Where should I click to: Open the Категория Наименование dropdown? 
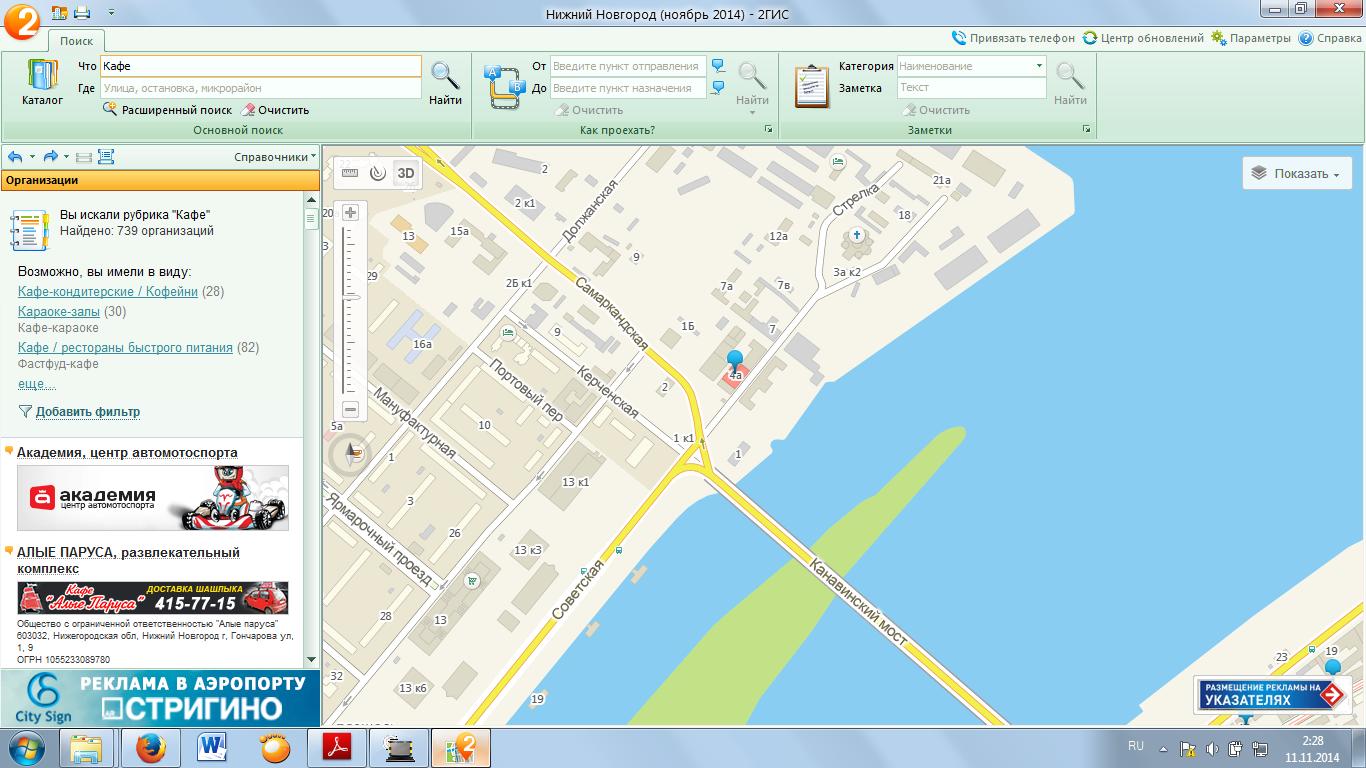[x=971, y=66]
